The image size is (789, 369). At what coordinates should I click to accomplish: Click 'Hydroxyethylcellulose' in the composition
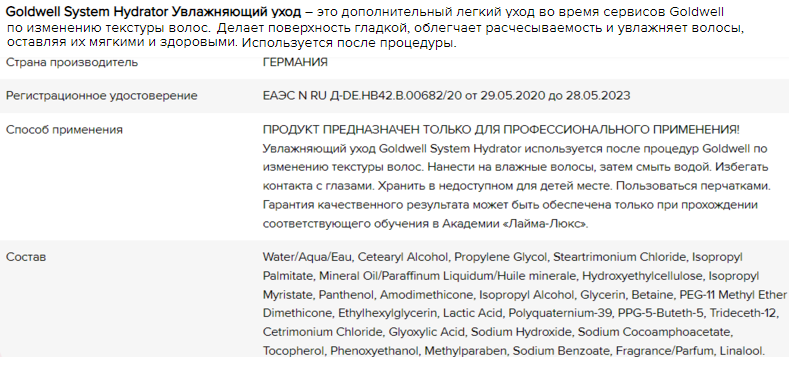[x=642, y=276]
